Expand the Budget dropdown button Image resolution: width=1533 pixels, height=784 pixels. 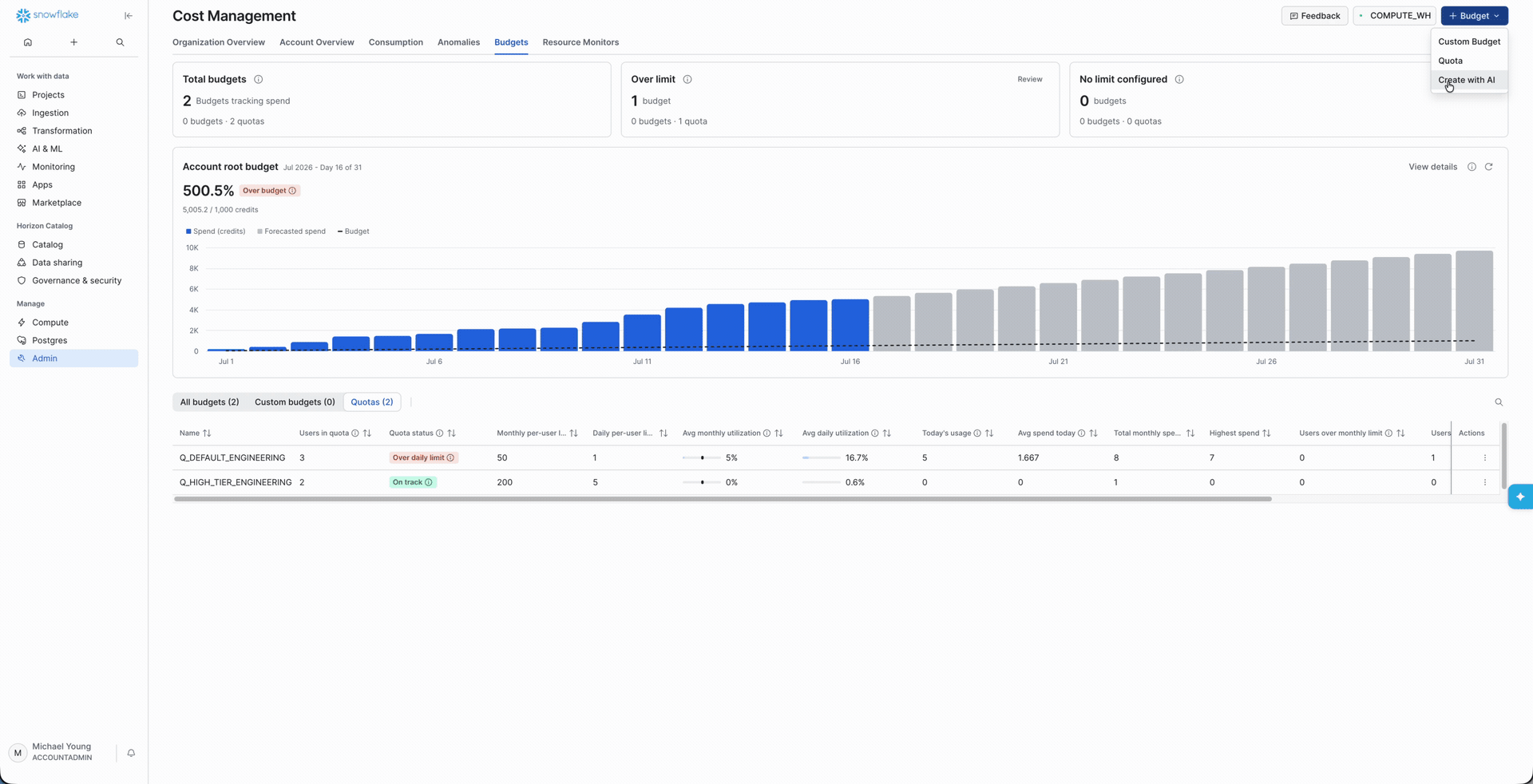(x=1474, y=16)
